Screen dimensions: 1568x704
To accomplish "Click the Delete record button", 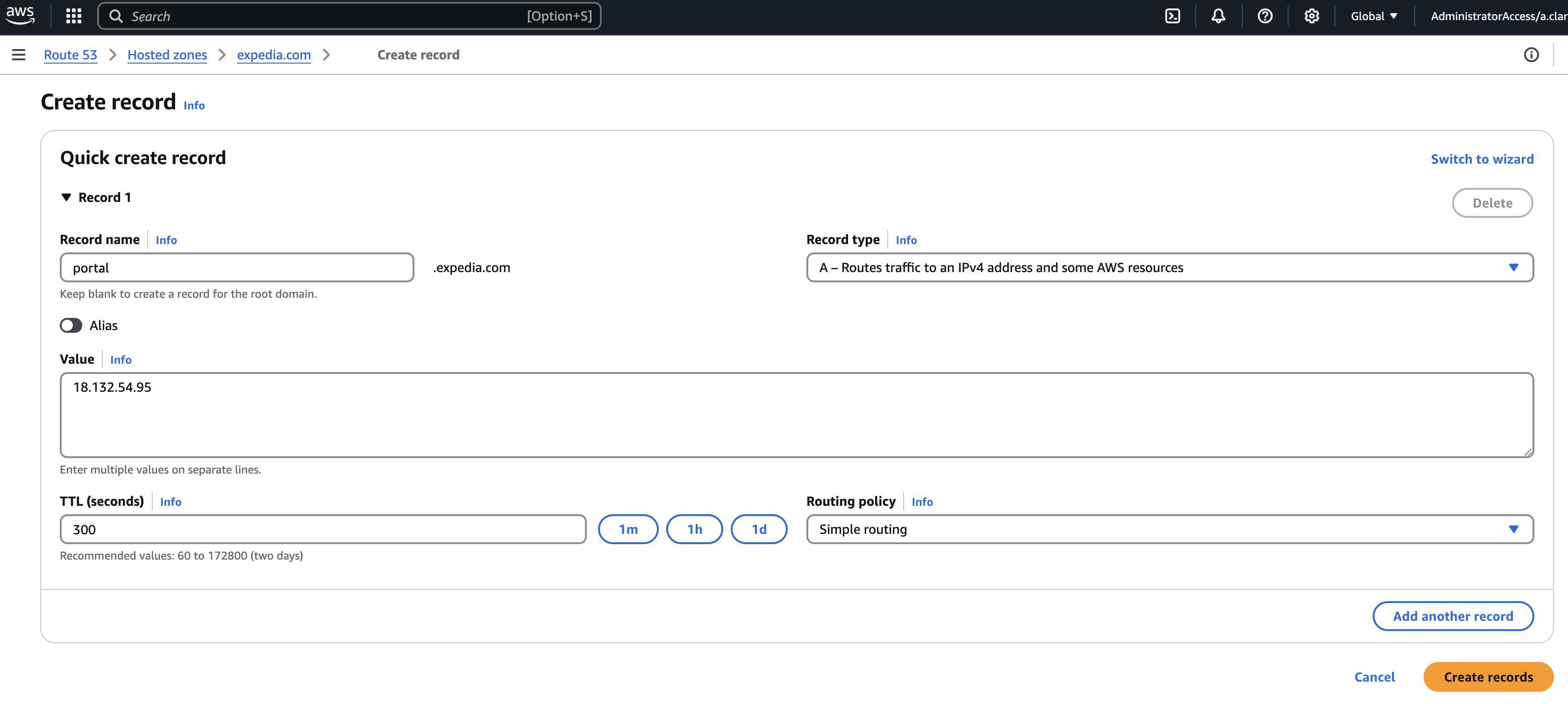I will [1492, 203].
